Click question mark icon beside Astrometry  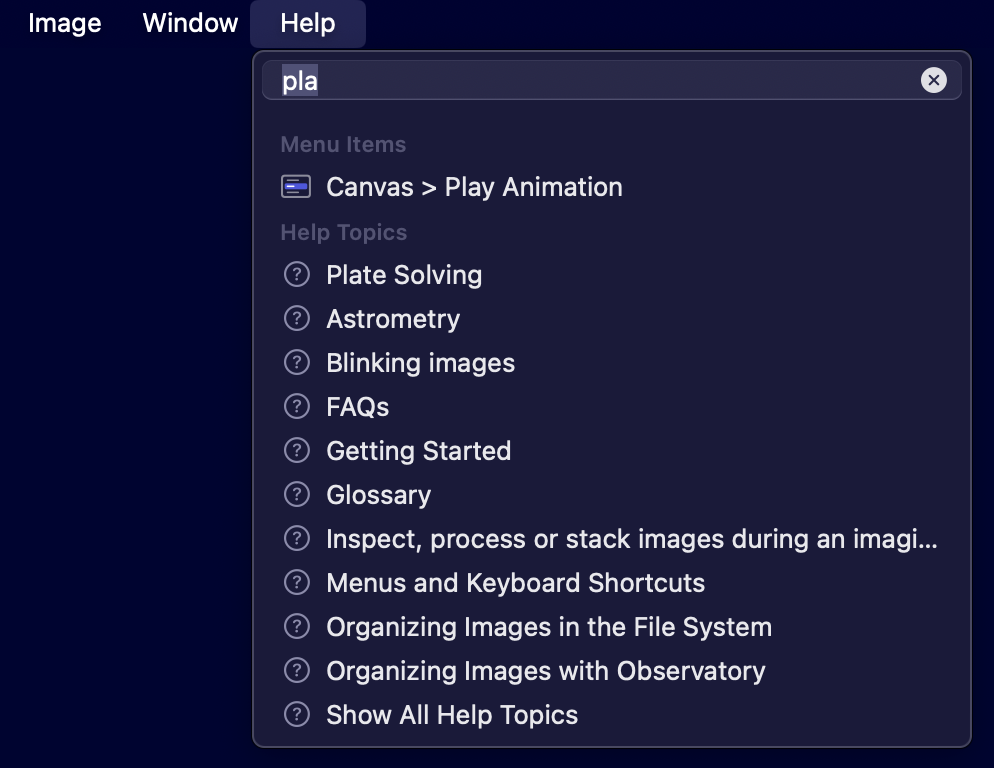click(x=297, y=318)
